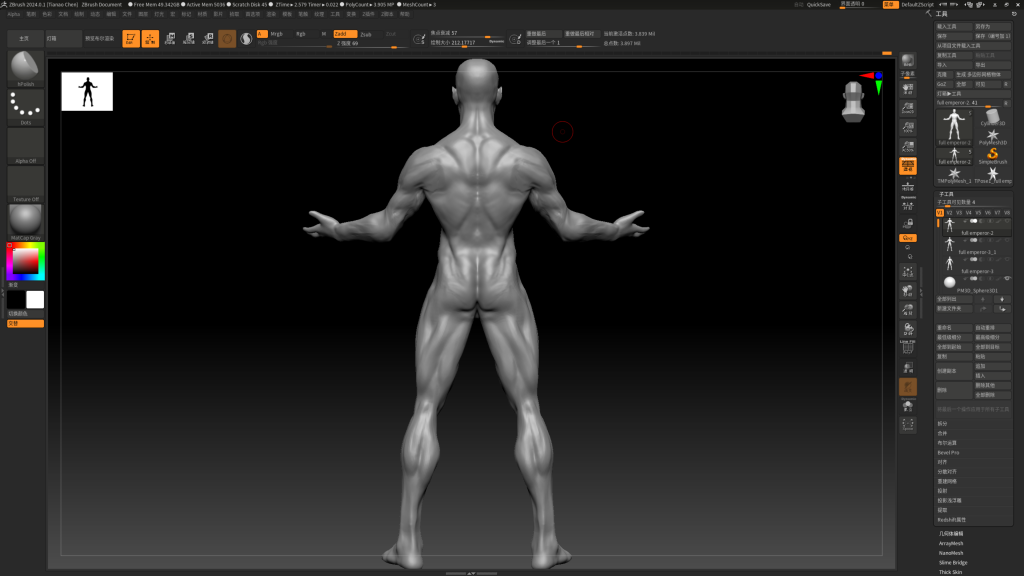Toggle visibility of PM3D_Sphere3D1 subtool

coord(1008,279)
